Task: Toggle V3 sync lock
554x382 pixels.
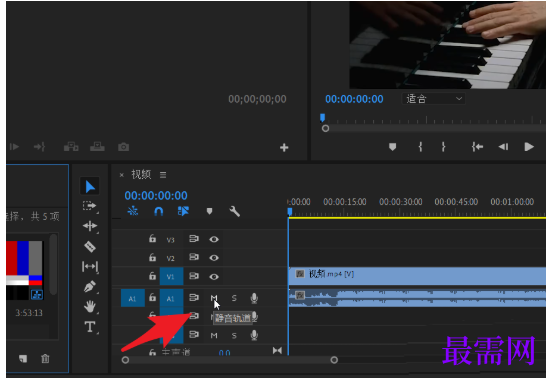Action: click(x=194, y=239)
